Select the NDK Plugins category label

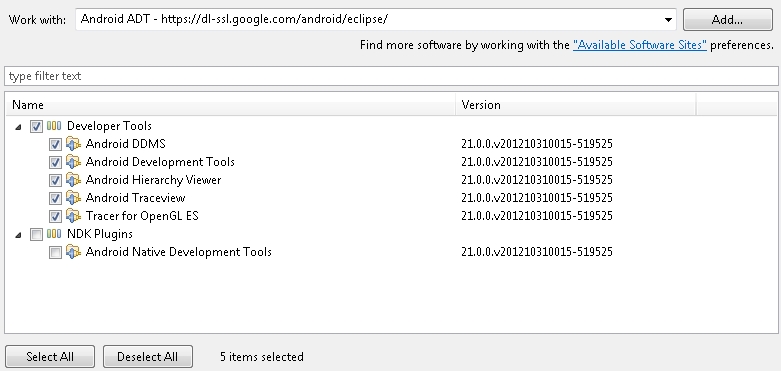(100, 234)
